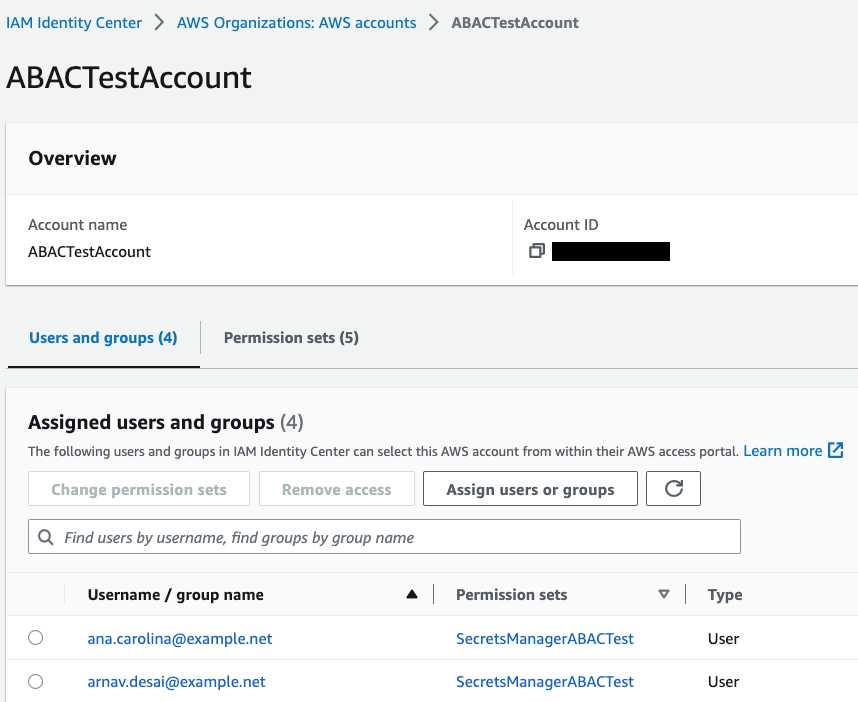Viewport: 858px width, 702px height.
Task: Select arnav.desai's row radio button
Action: [x=35, y=681]
